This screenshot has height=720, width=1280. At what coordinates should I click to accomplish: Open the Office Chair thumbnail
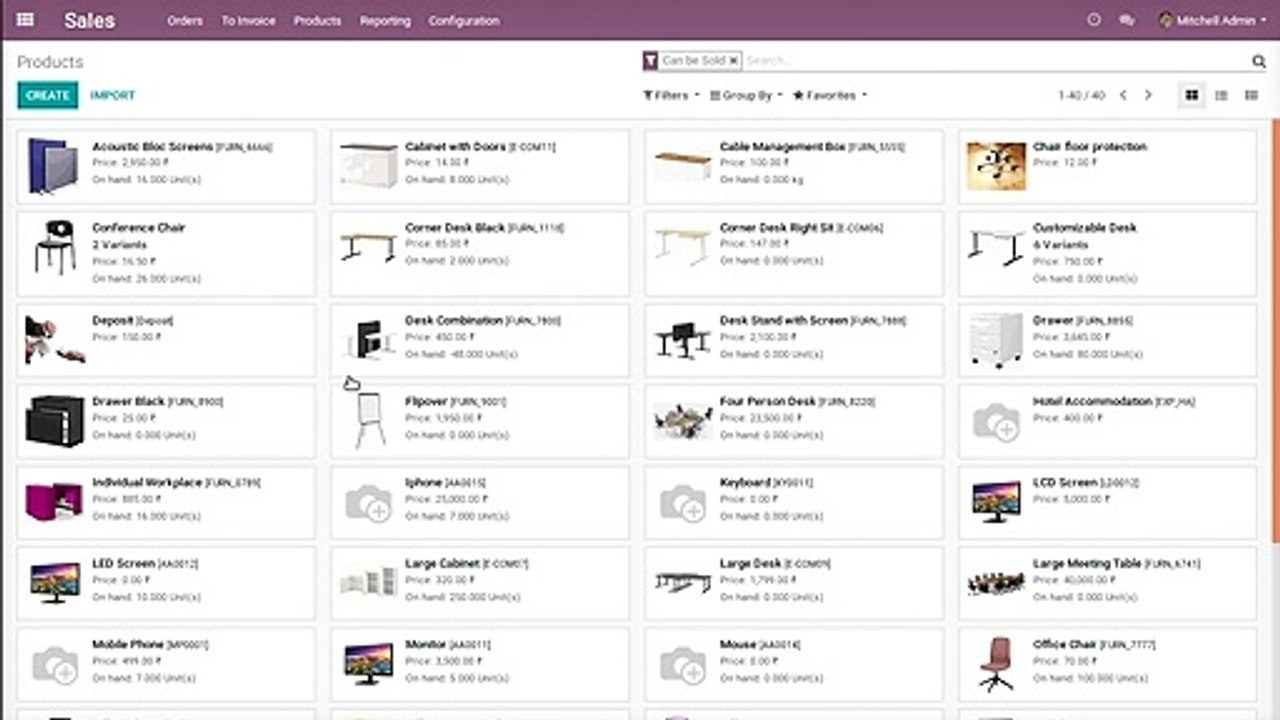pyautogui.click(x=996, y=664)
